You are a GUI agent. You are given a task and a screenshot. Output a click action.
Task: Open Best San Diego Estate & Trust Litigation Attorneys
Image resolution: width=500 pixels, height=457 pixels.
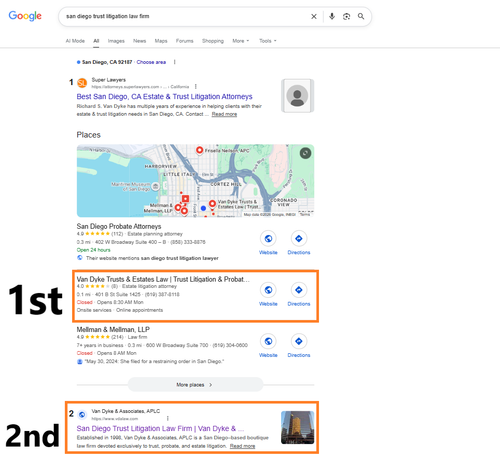pos(164,97)
